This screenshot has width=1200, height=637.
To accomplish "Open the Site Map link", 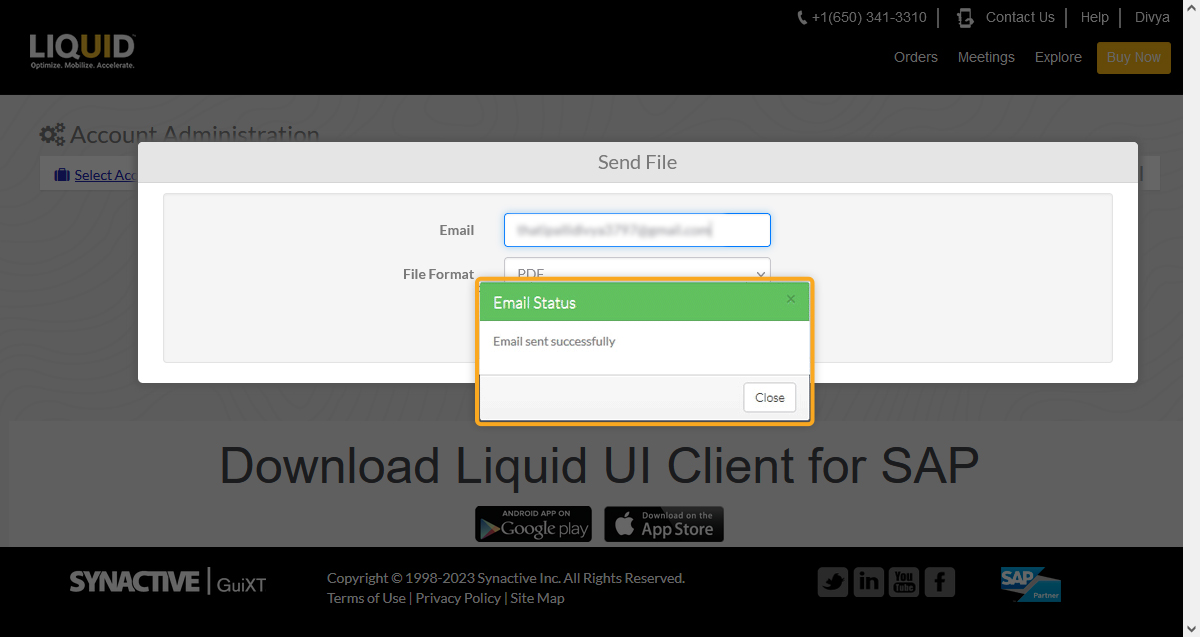I will 537,598.
